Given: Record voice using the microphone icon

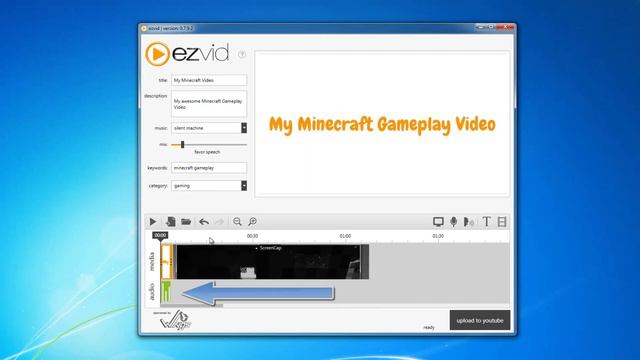Looking at the screenshot, I should coord(453,222).
